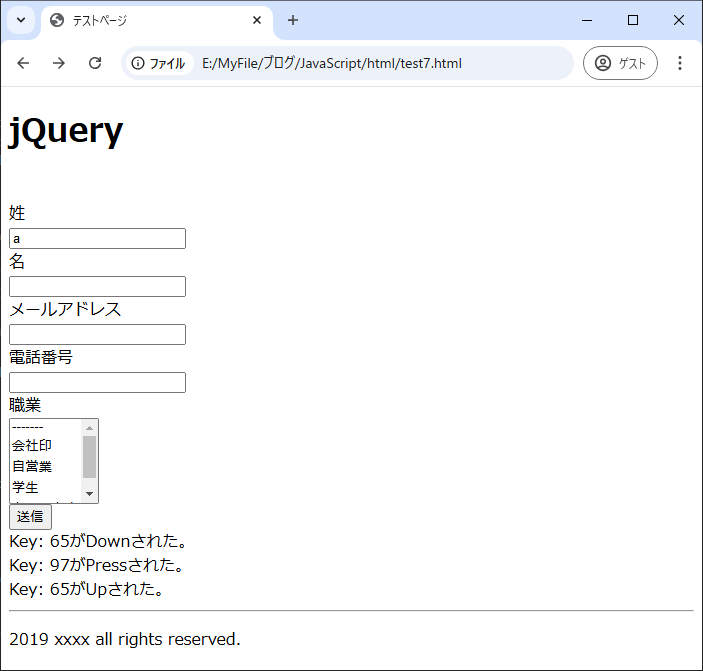This screenshot has height=671, width=703.
Task: Maximize the browser window
Action: (633, 20)
